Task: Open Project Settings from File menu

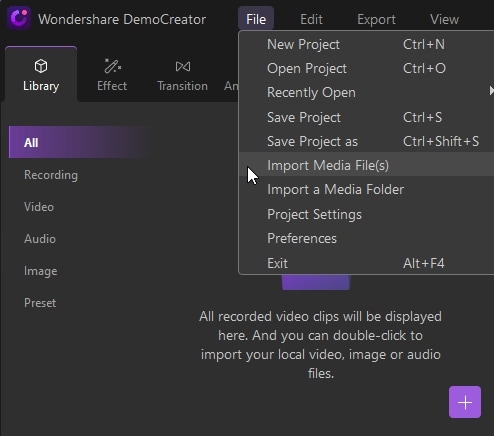Action: [366, 214]
